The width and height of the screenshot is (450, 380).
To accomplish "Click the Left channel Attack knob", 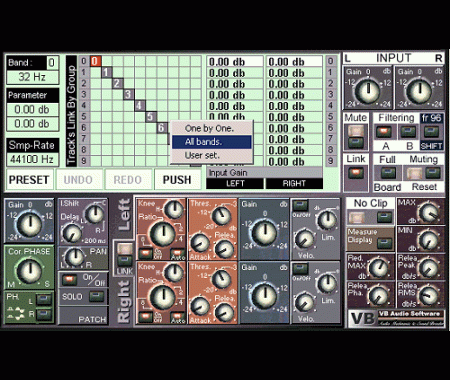I will 199,244.
